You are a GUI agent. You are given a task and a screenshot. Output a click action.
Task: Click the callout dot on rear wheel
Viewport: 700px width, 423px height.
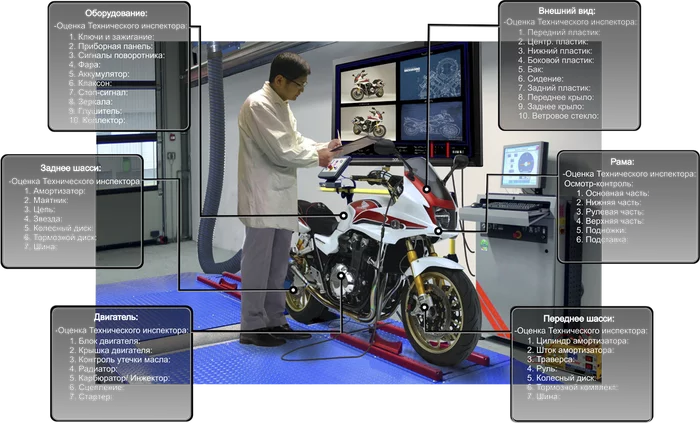(293, 290)
